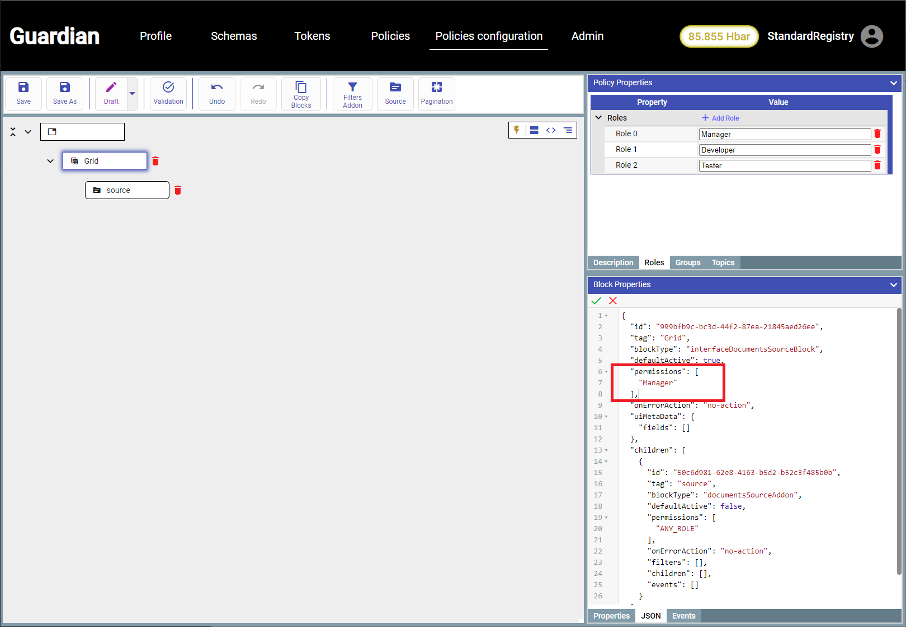Collapse the Policy Properties panel
The width and height of the screenshot is (906, 628).
(x=893, y=83)
